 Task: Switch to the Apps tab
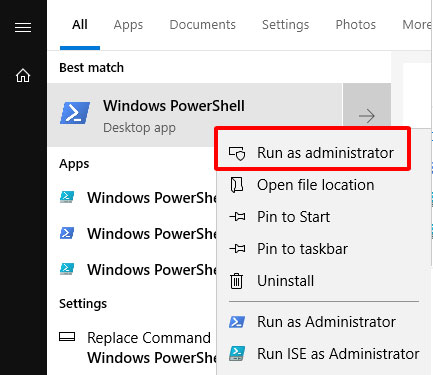pos(128,25)
